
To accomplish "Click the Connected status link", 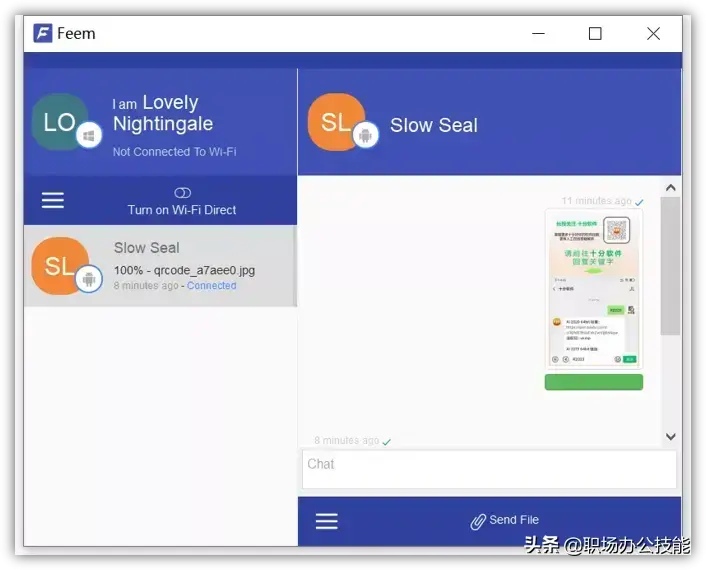I will tap(211, 286).
